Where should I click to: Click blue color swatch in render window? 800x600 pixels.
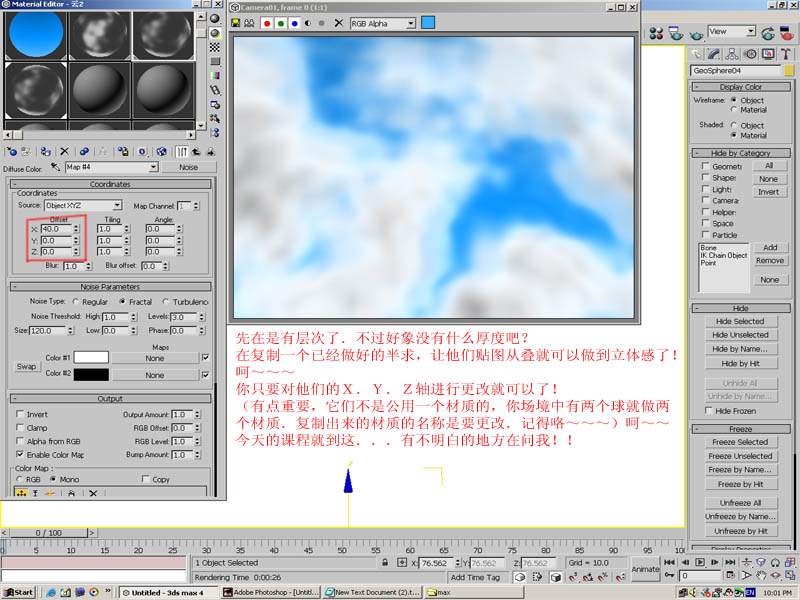(x=428, y=23)
